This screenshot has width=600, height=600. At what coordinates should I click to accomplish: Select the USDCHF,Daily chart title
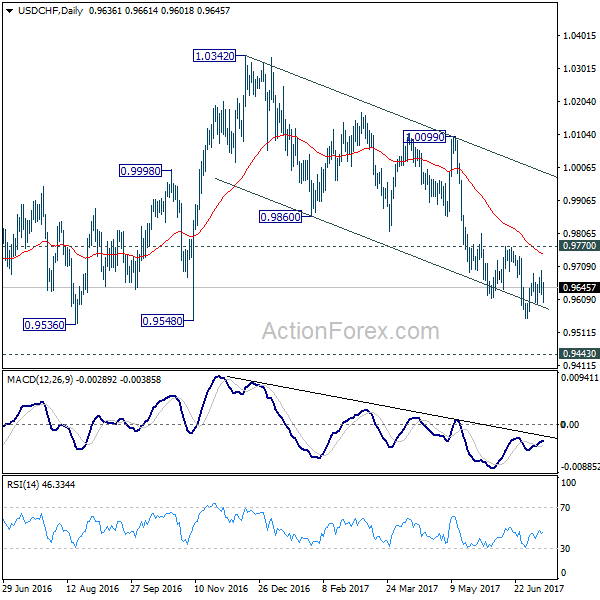point(50,11)
